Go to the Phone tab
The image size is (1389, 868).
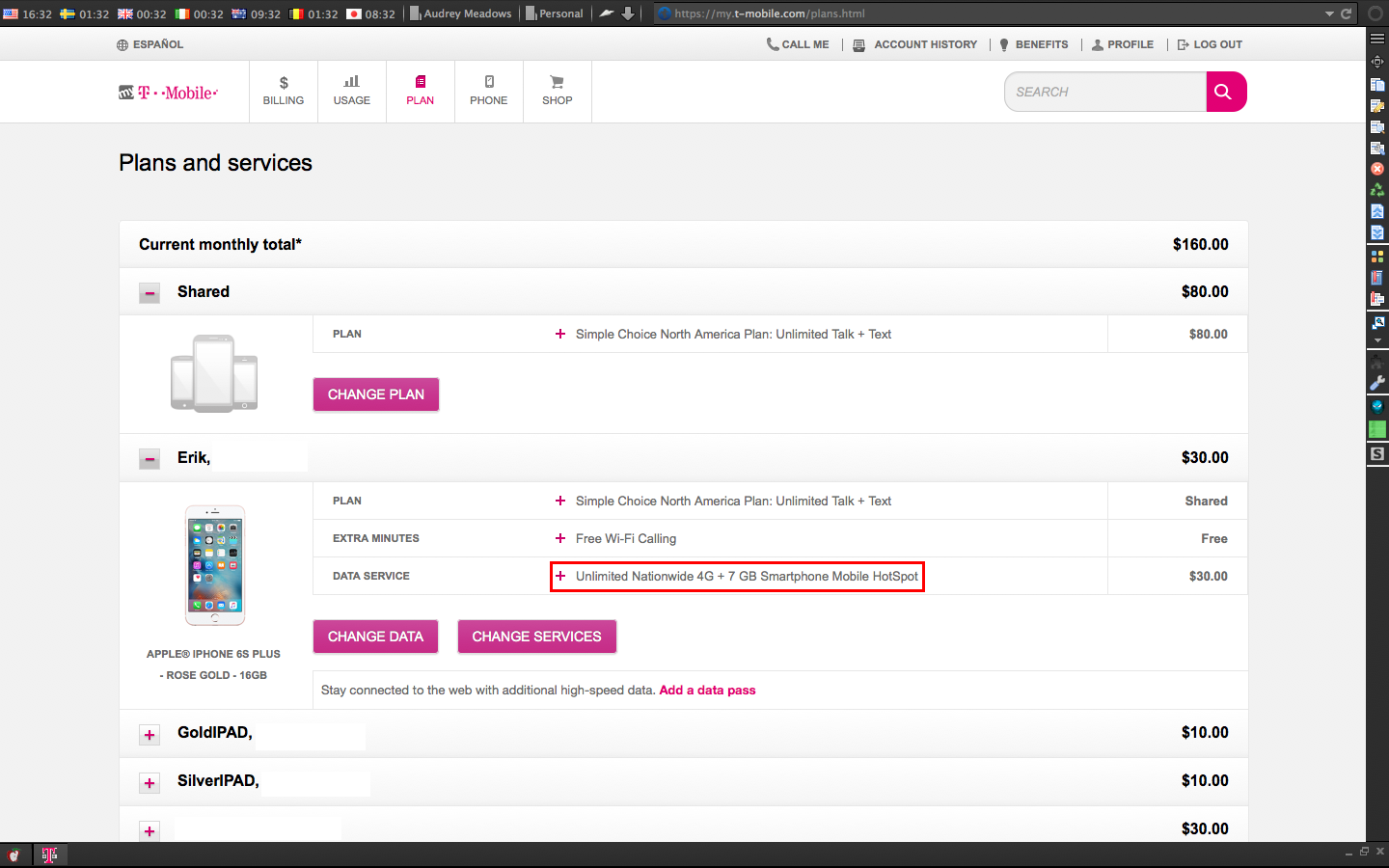click(x=489, y=92)
